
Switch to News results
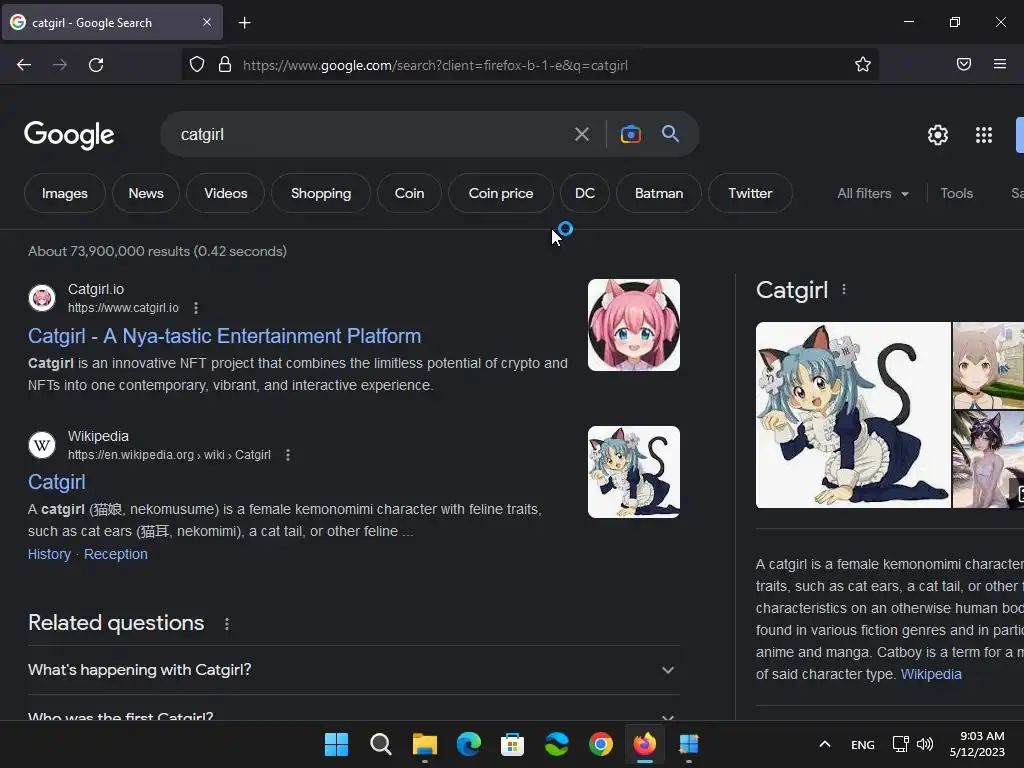146,193
